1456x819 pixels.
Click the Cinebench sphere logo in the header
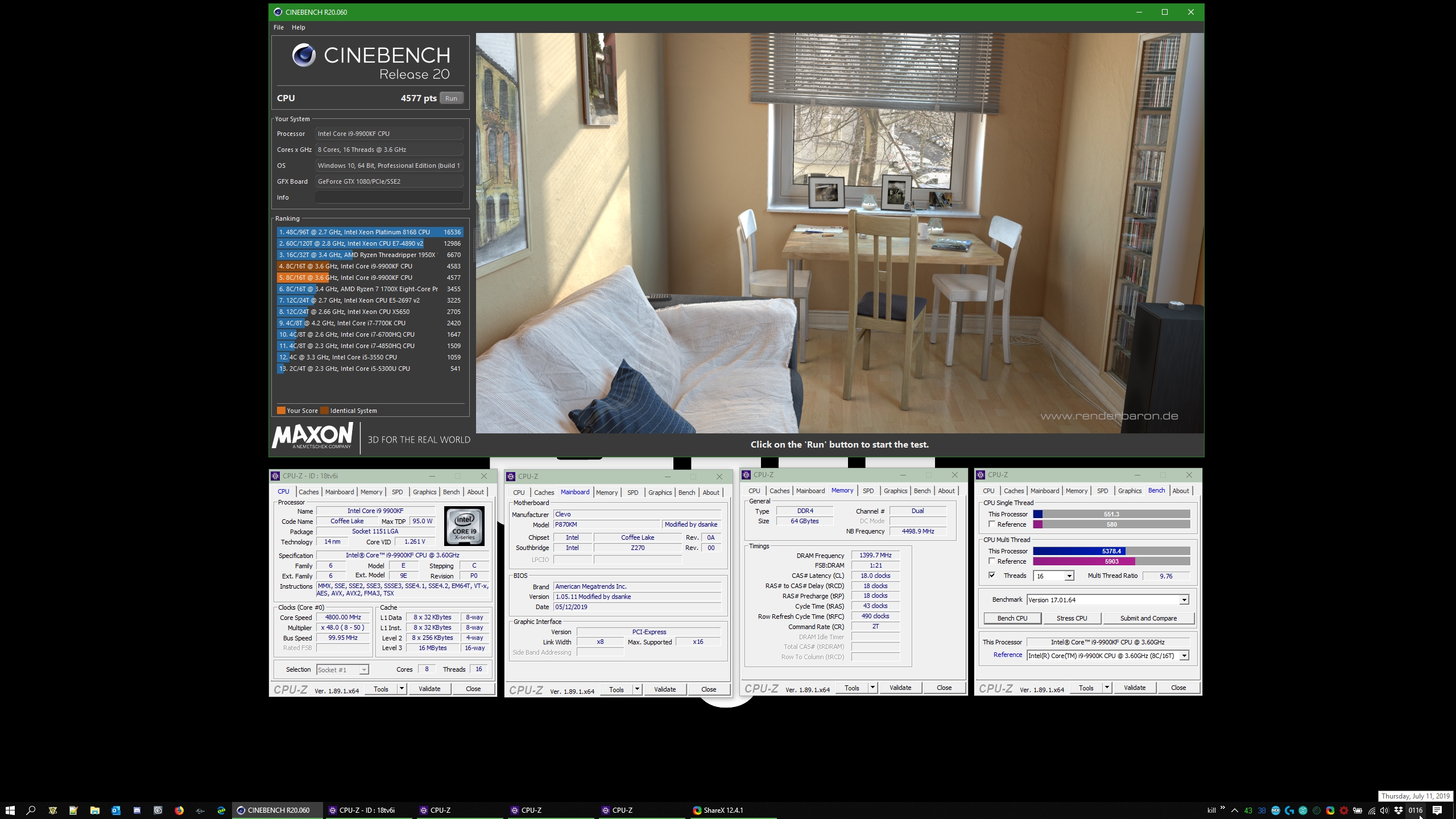pyautogui.click(x=304, y=55)
